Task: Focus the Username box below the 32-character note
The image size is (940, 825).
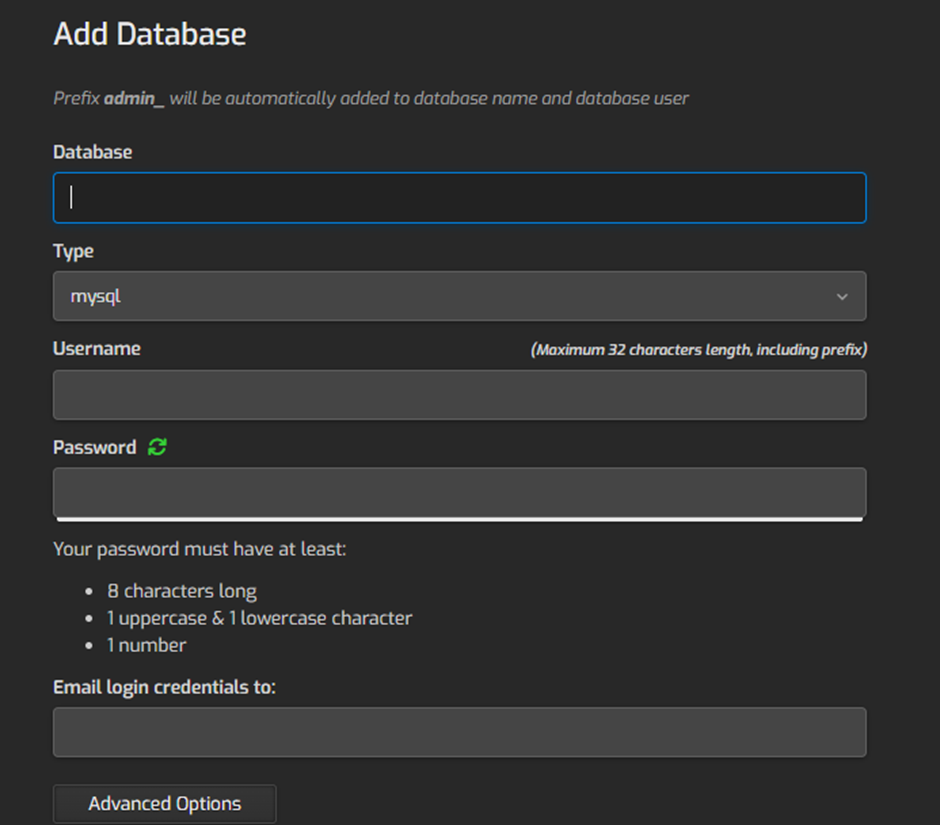Action: tap(460, 395)
